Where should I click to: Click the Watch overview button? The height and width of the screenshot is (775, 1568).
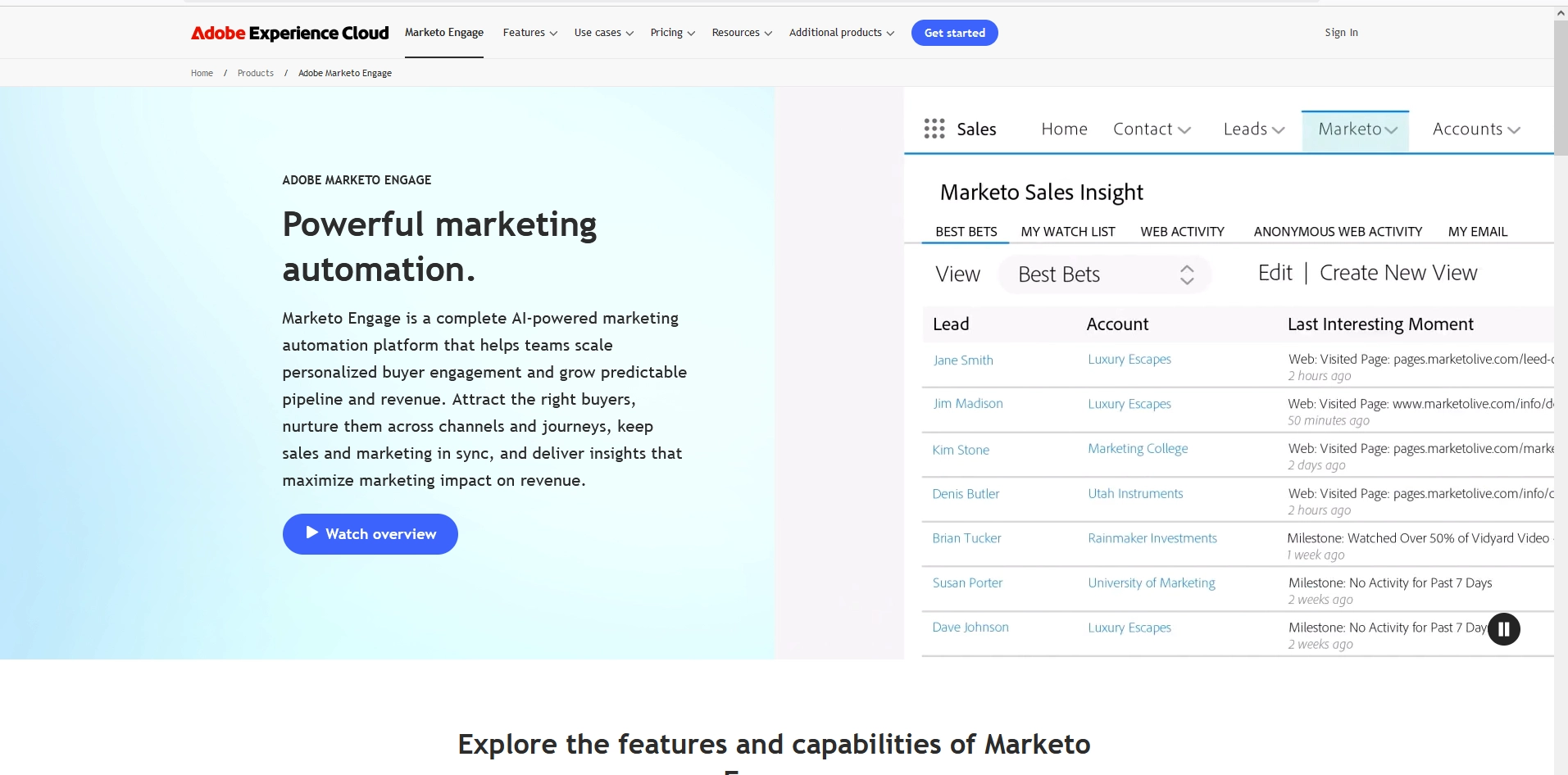coord(370,534)
